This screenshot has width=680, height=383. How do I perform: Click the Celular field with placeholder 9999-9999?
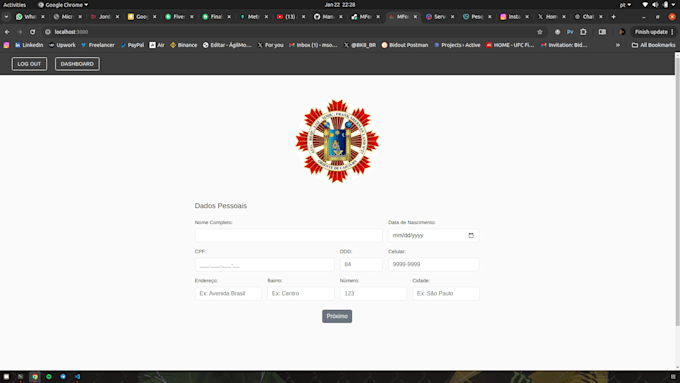(x=433, y=264)
